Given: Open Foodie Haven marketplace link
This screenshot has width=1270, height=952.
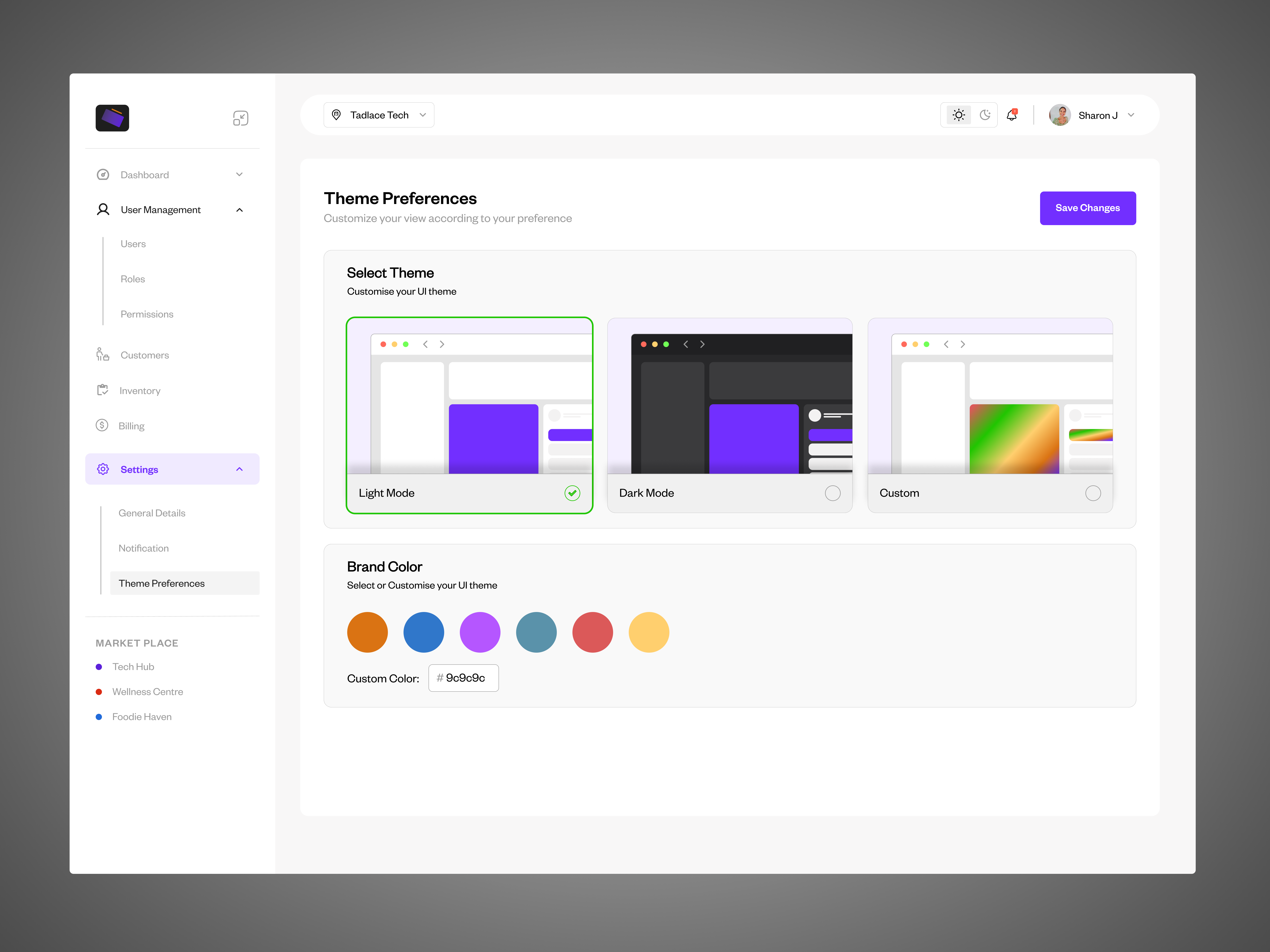Looking at the screenshot, I should point(142,717).
